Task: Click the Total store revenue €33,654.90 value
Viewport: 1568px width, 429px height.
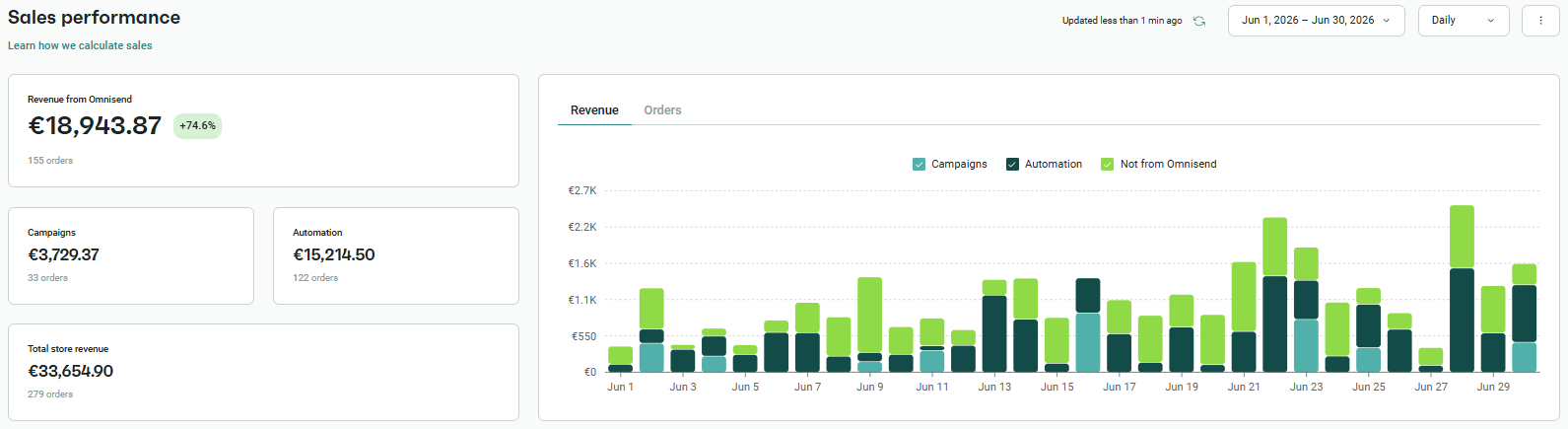Action: pyautogui.click(x=70, y=372)
